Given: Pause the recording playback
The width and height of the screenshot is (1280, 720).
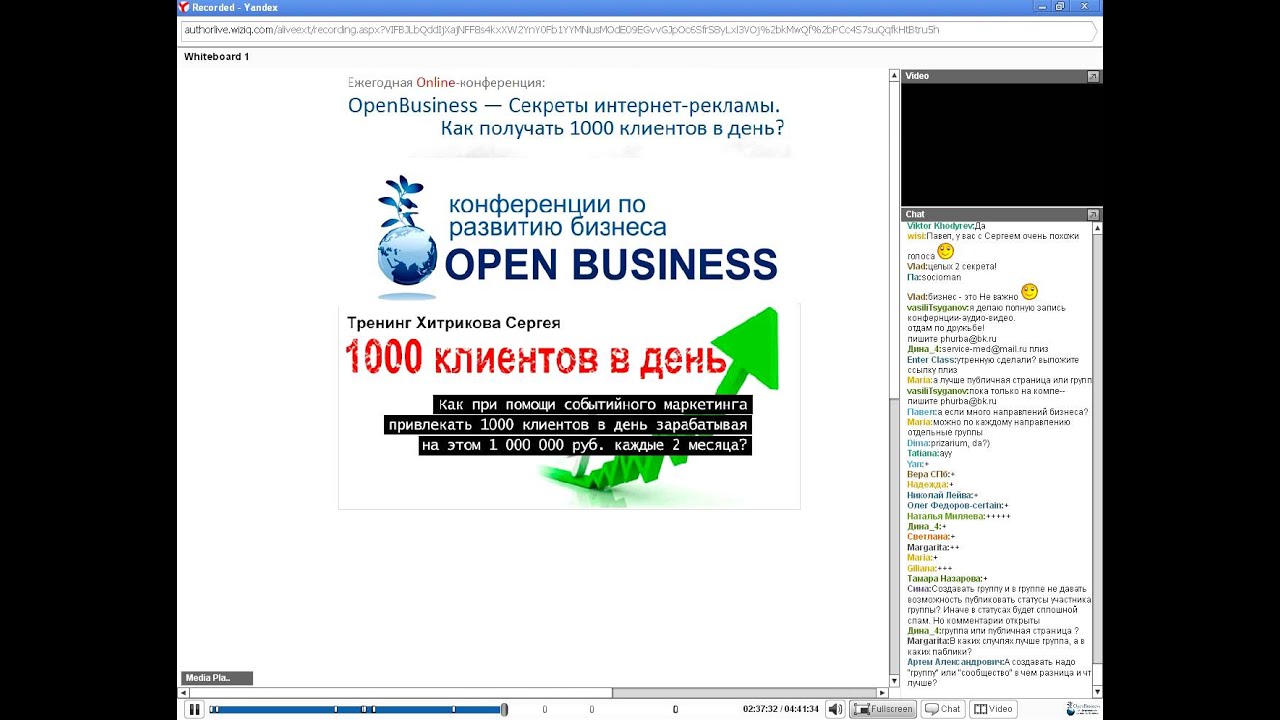Looking at the screenshot, I should pyautogui.click(x=195, y=709).
